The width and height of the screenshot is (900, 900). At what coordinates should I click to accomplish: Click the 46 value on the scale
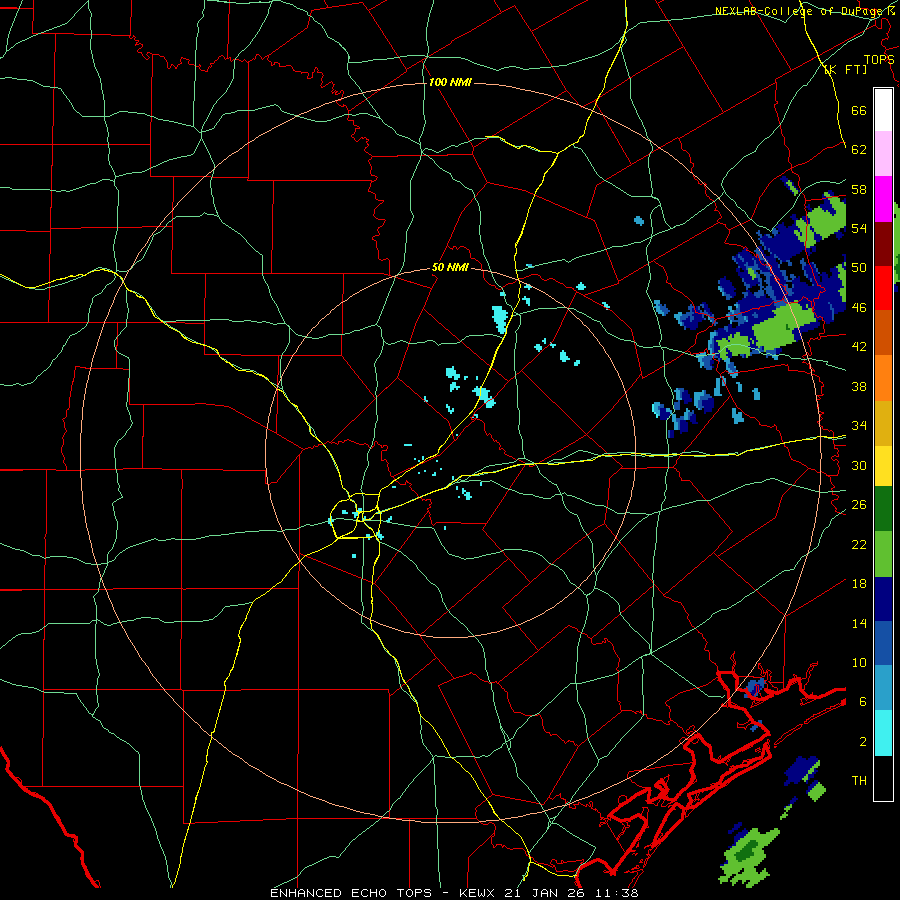click(859, 308)
